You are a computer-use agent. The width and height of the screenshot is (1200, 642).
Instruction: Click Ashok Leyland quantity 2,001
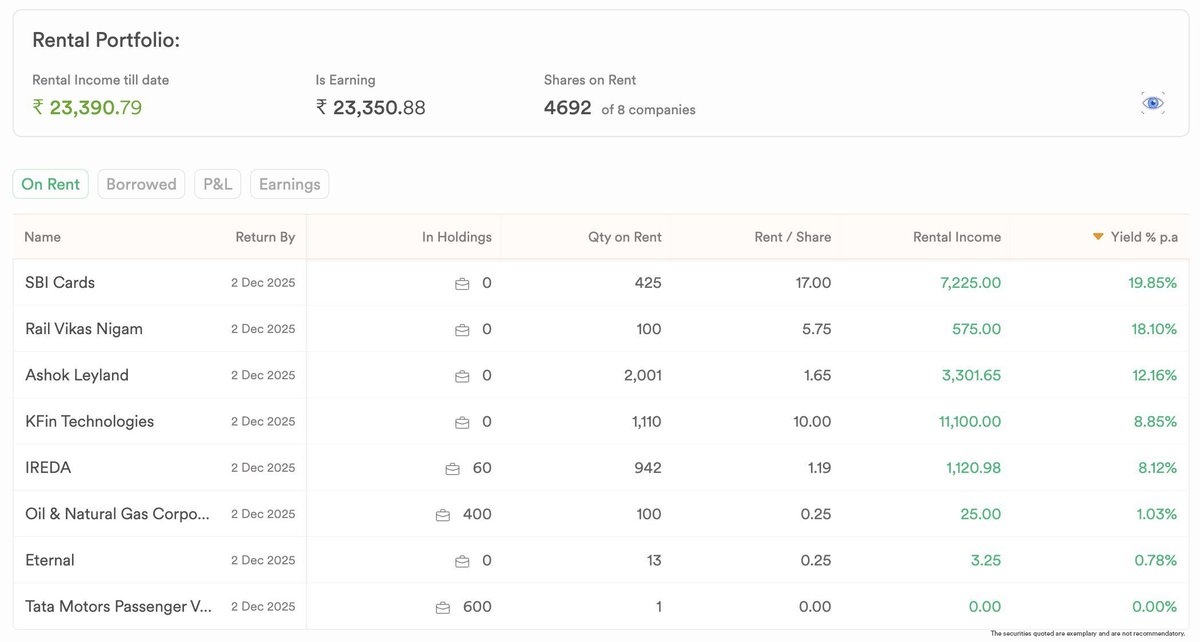click(641, 375)
